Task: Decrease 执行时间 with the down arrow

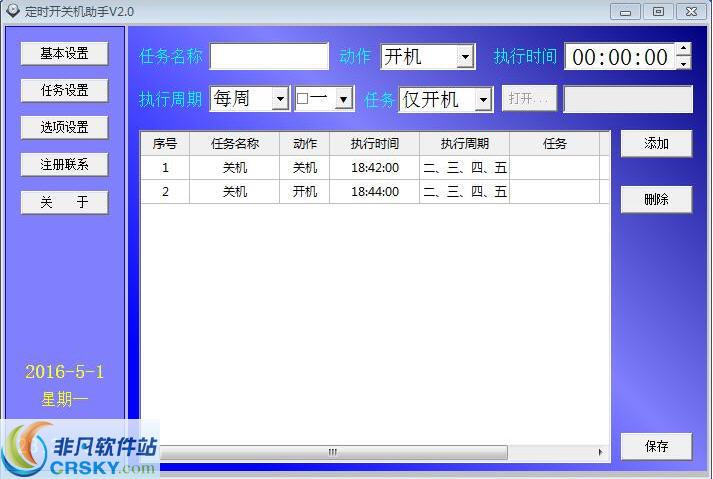Action: pyautogui.click(x=683, y=63)
